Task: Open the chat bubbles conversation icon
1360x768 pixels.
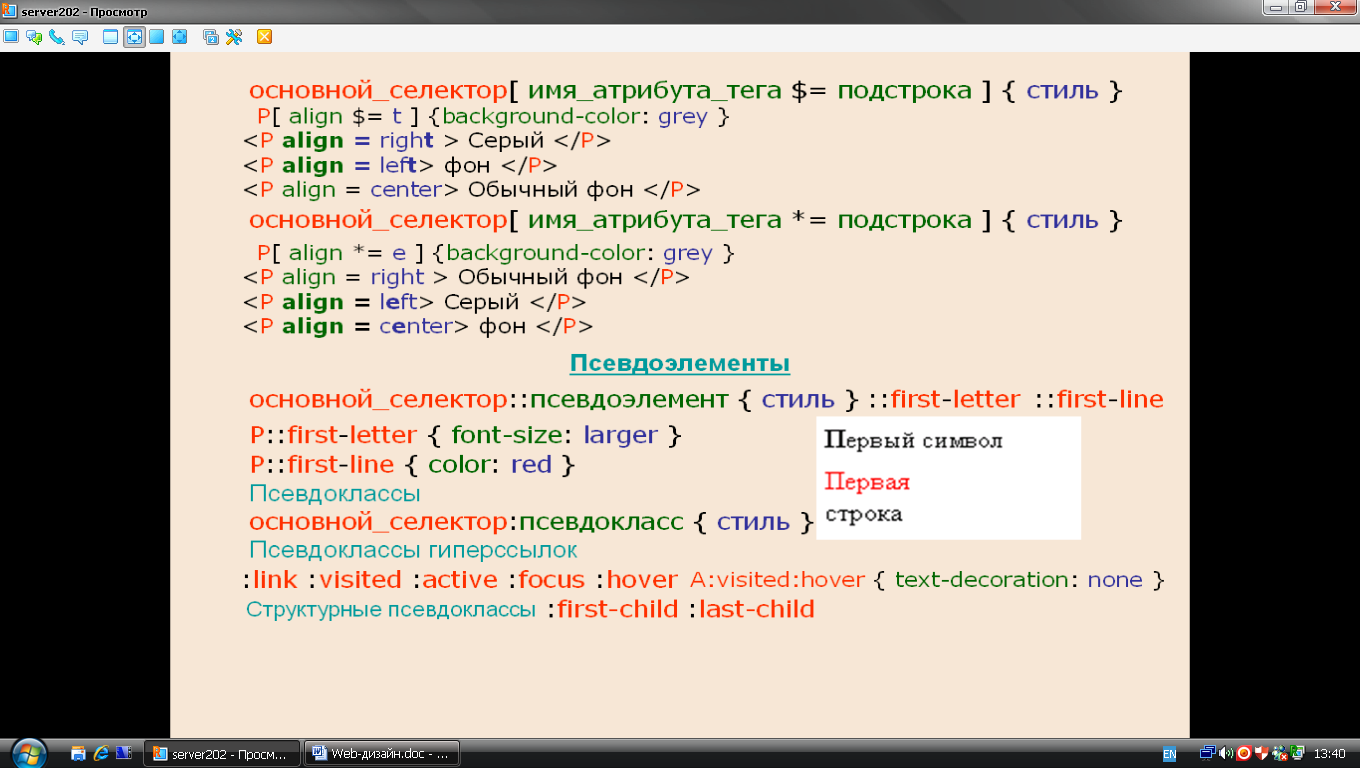Action: 34,37
